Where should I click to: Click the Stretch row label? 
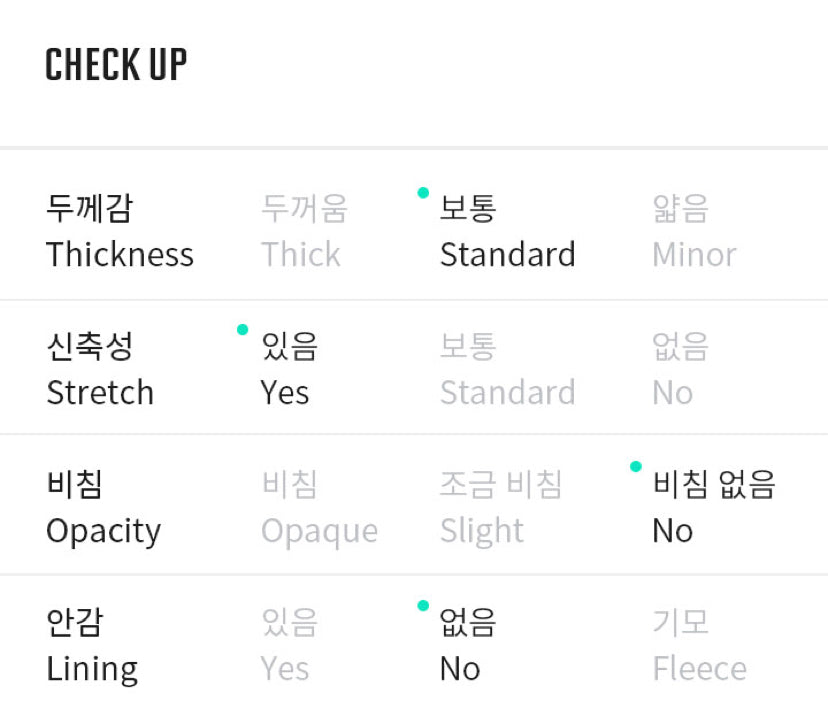100,370
